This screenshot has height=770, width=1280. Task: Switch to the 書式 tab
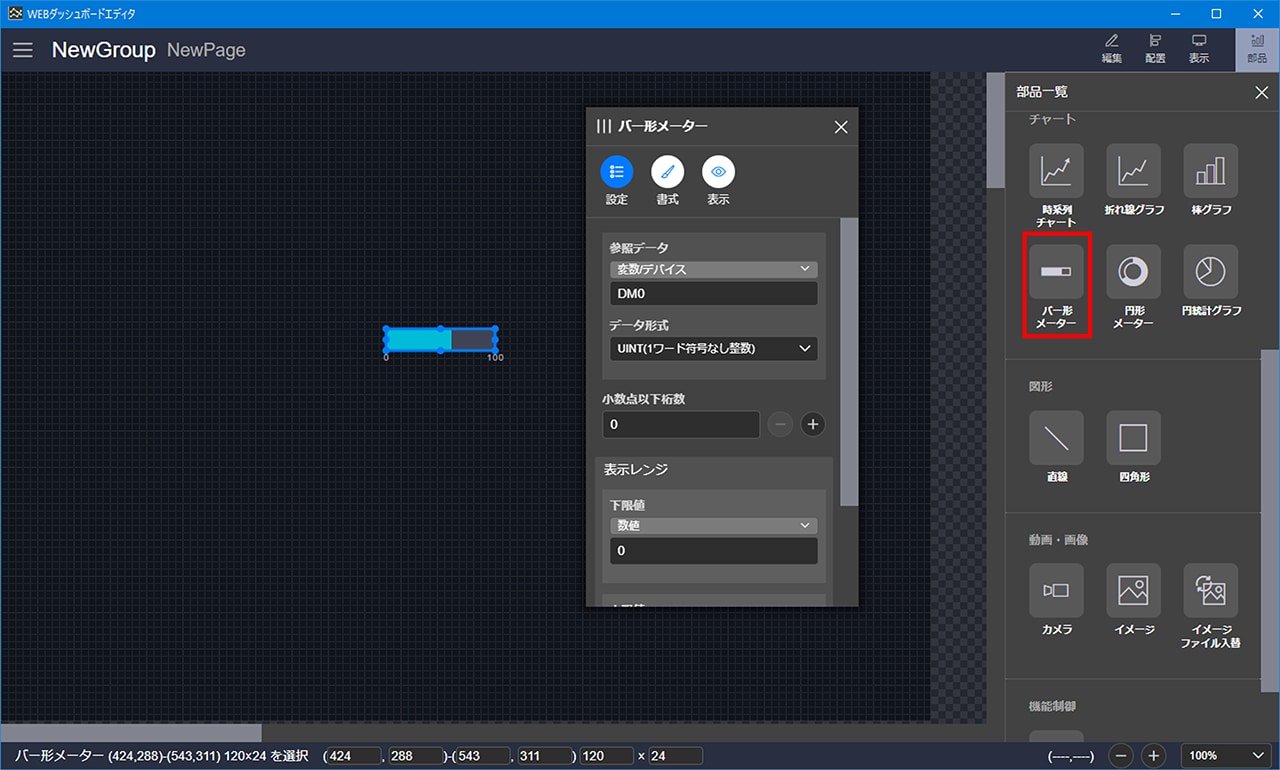(x=667, y=172)
